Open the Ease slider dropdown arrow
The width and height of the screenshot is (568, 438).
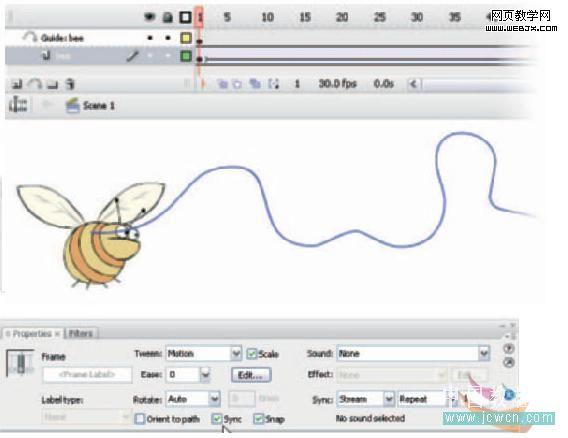[x=205, y=375]
